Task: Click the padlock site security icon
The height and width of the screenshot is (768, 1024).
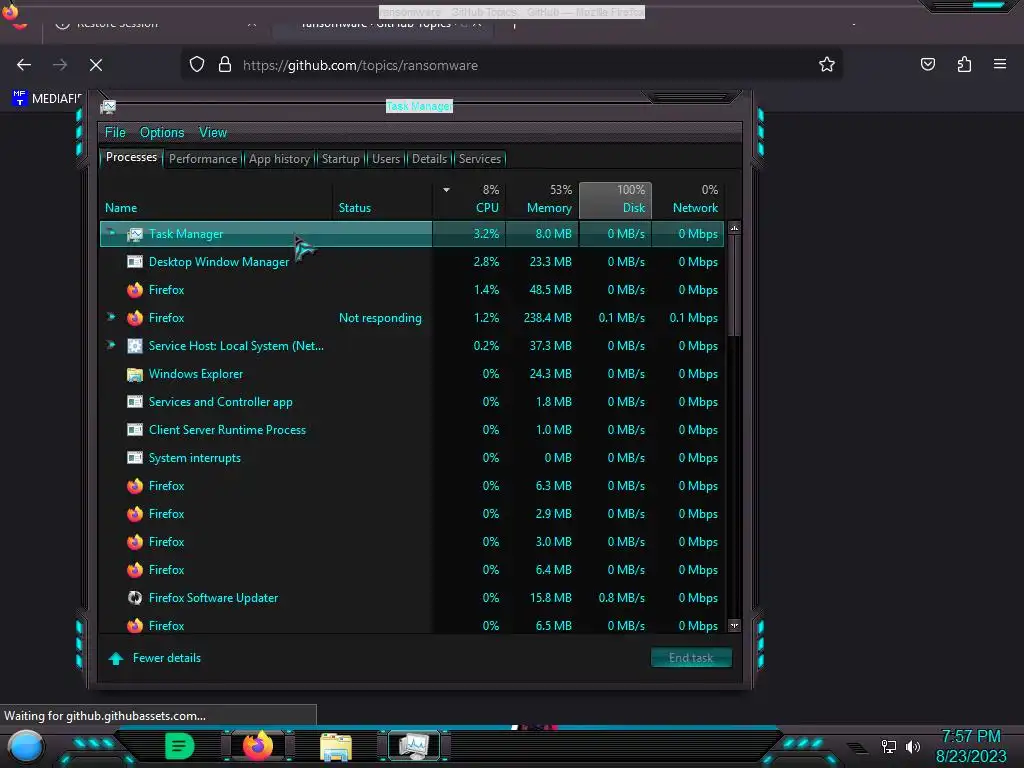Action: 225,65
